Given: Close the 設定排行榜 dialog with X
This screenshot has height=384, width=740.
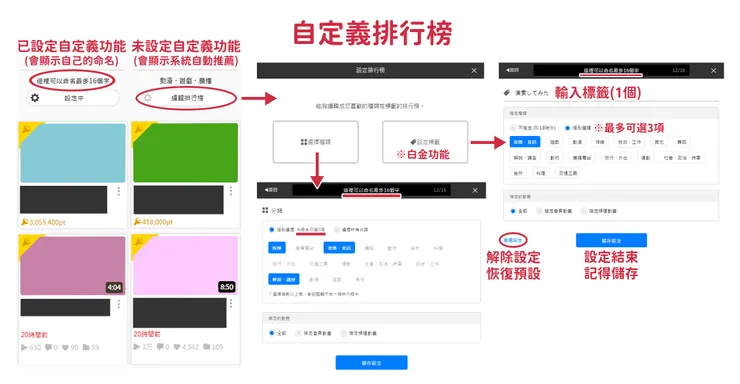Looking at the screenshot, I should click(x=474, y=70).
